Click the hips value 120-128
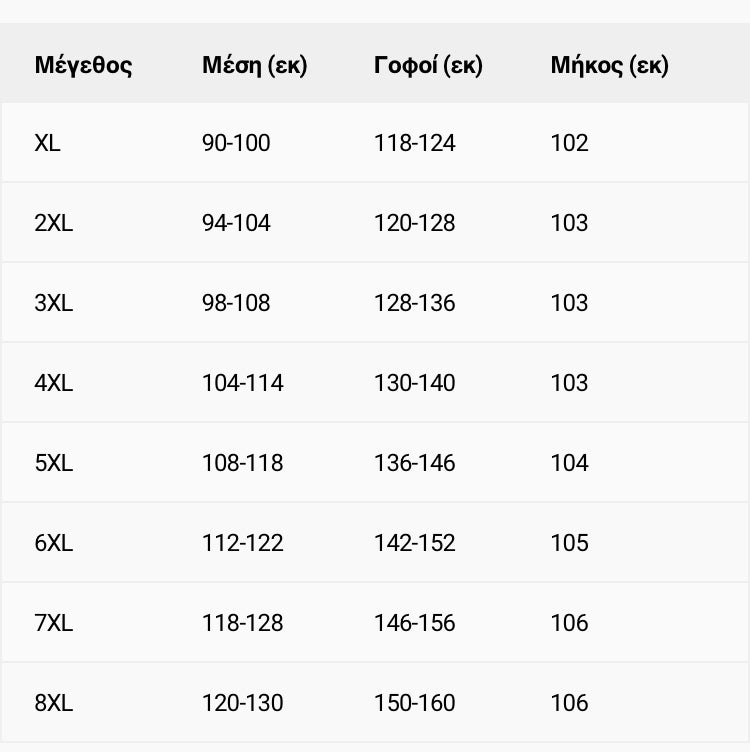Image resolution: width=750 pixels, height=752 pixels. 415,223
